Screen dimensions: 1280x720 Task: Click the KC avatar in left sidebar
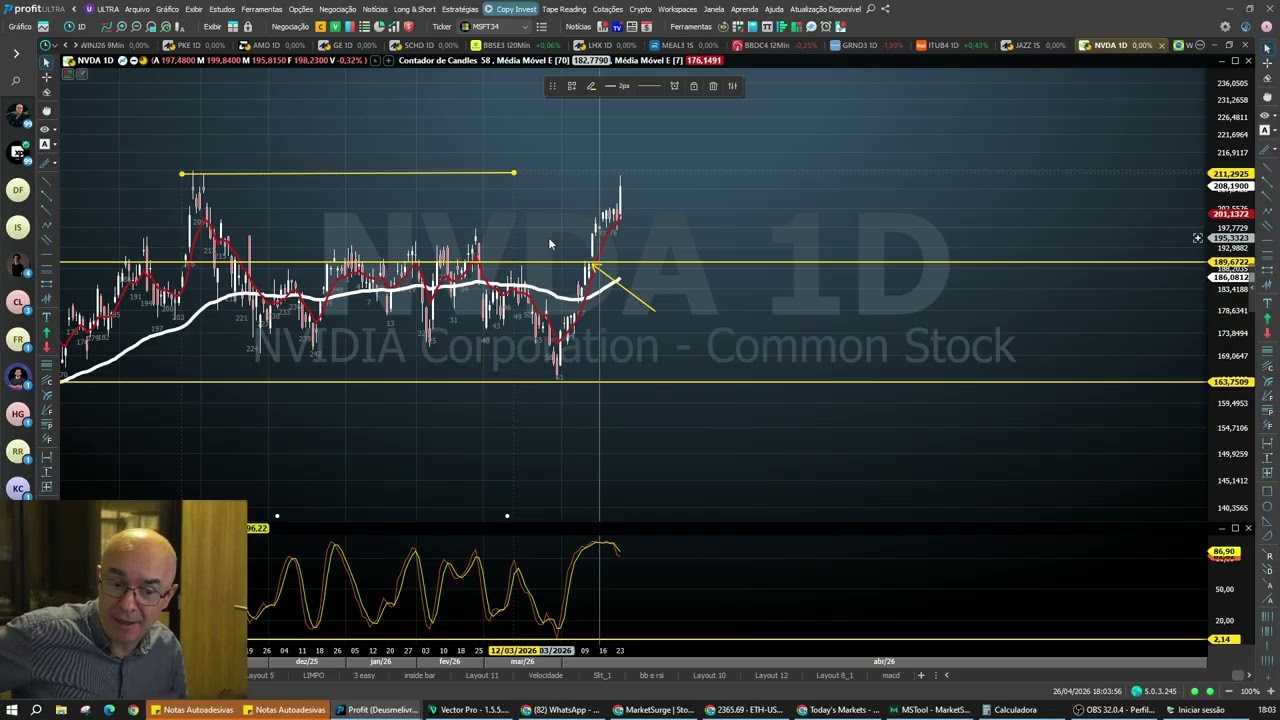click(18, 489)
